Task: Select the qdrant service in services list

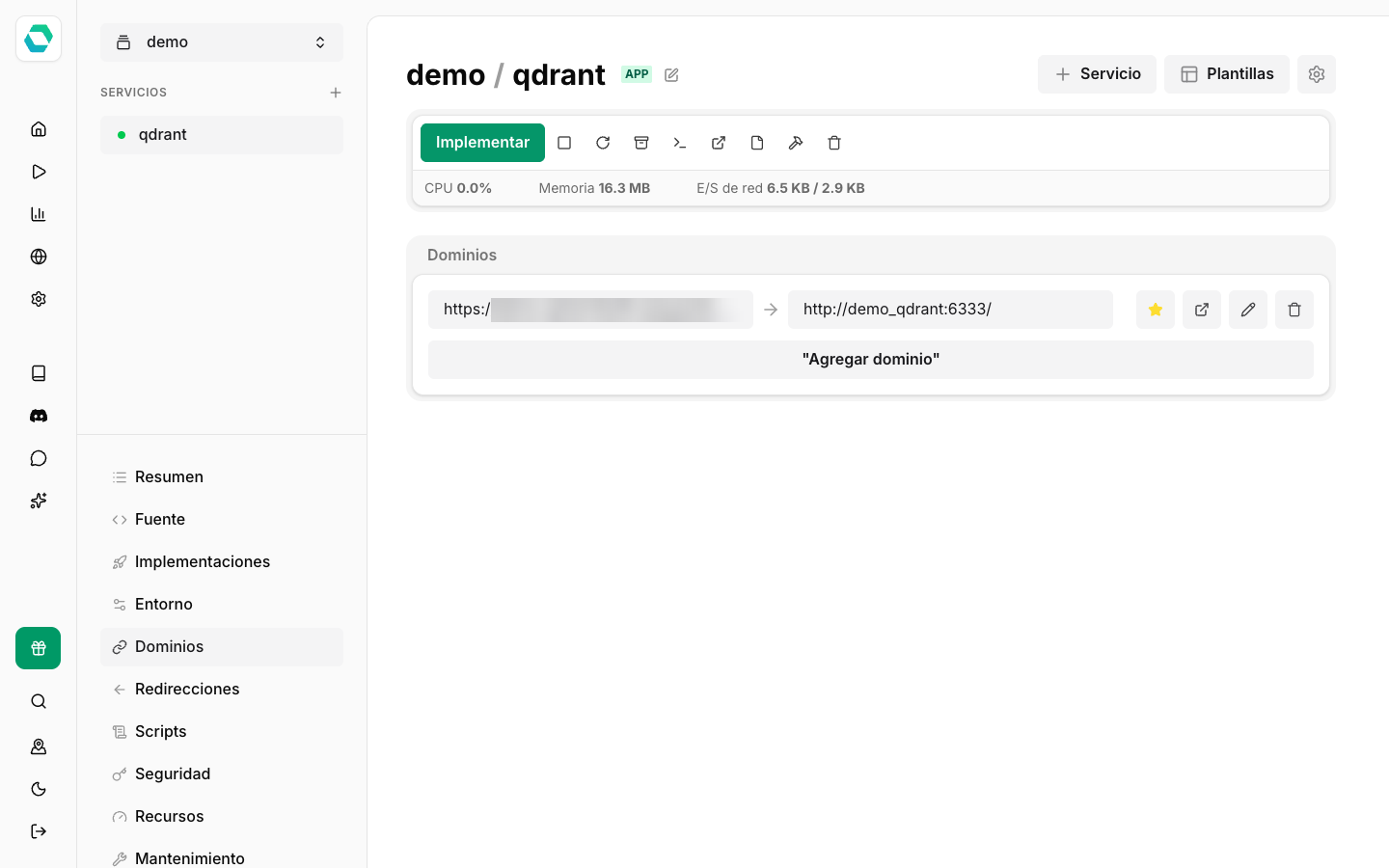Action: click(x=222, y=135)
